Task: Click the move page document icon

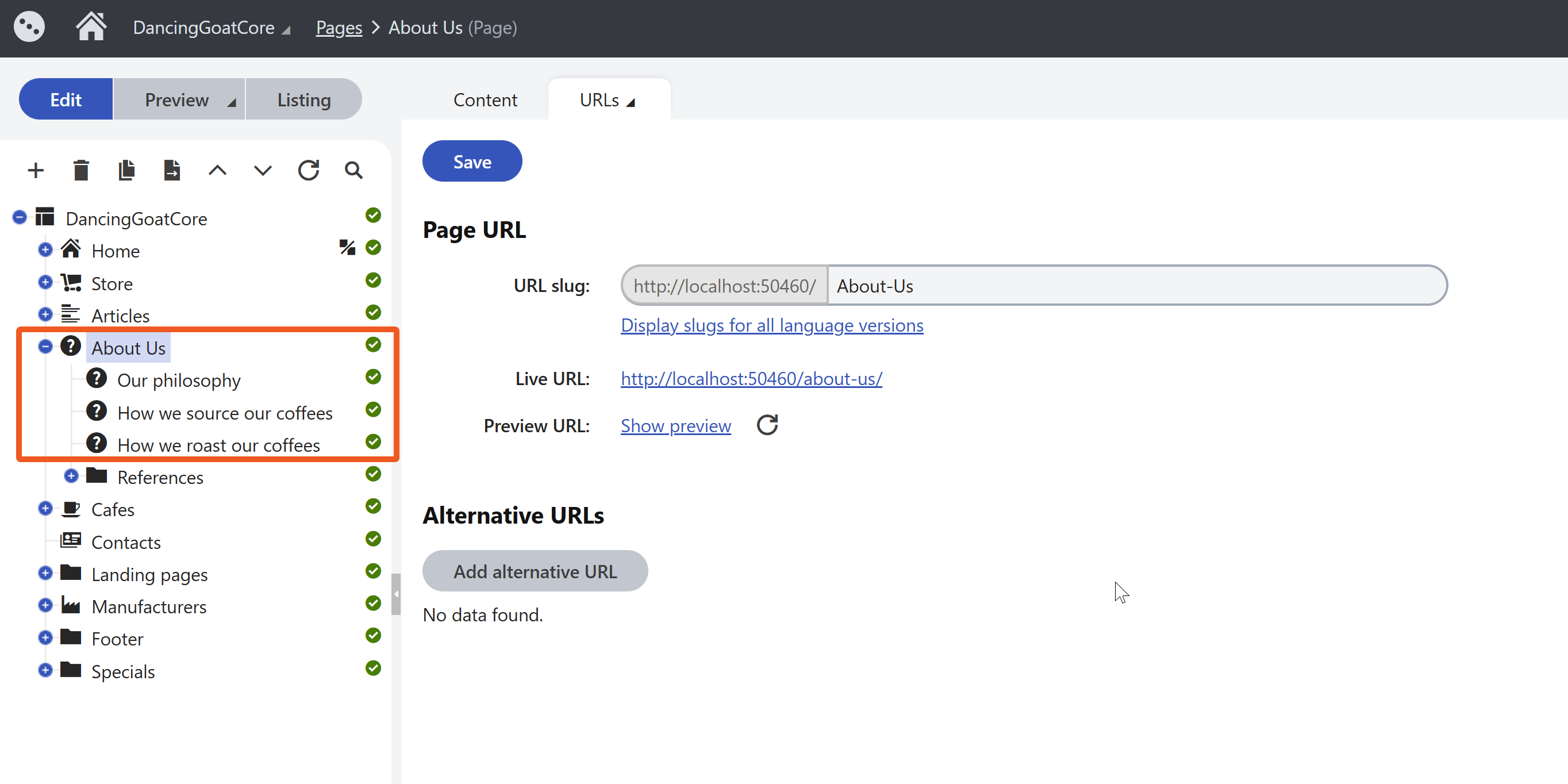Action: tap(172, 171)
